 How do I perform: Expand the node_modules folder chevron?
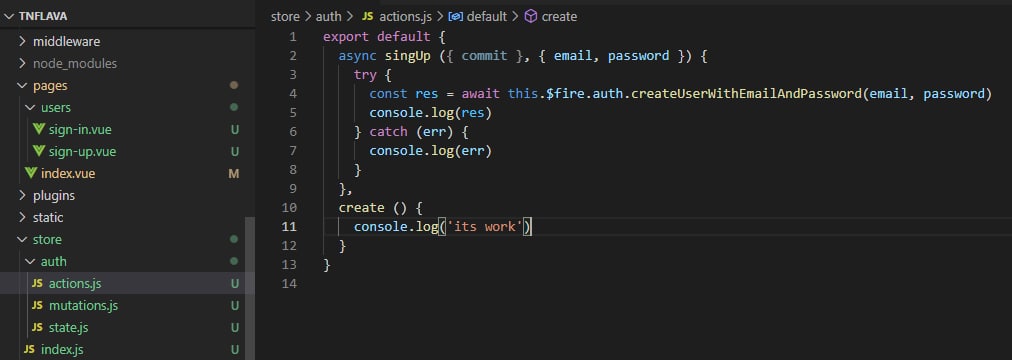tap(22, 63)
